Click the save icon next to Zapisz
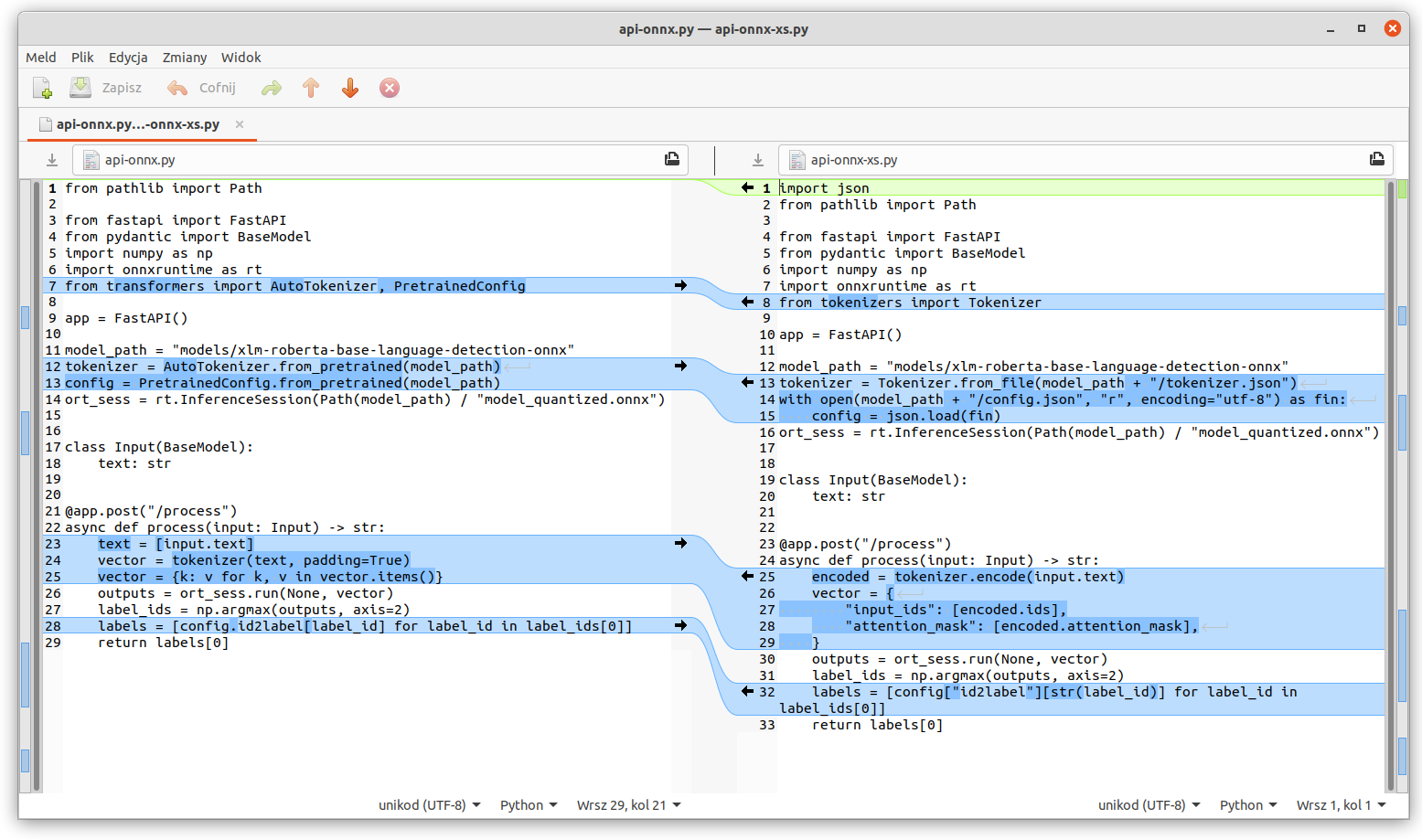Viewport: 1422px width, 840px height. click(80, 88)
